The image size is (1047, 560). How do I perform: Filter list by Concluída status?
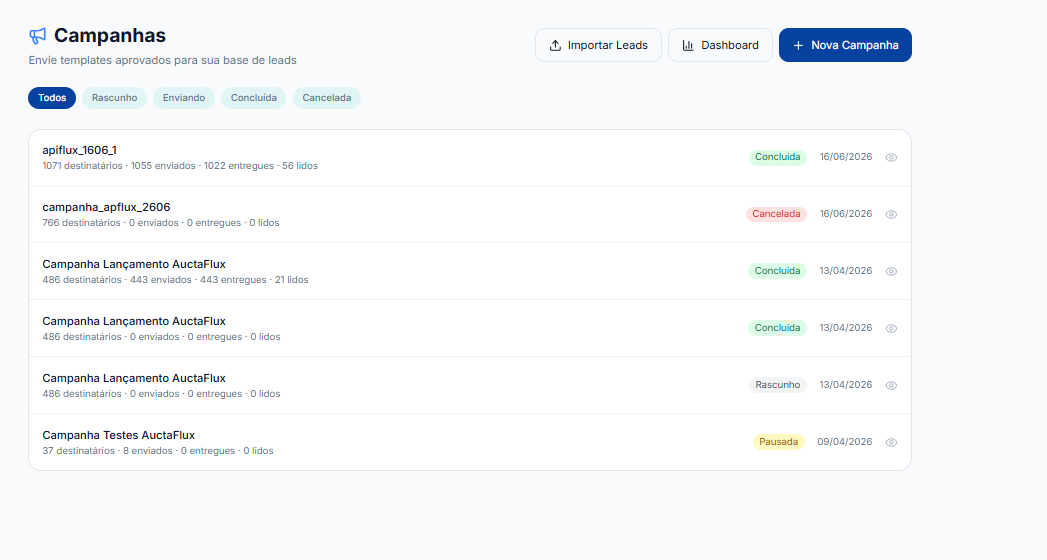(254, 97)
